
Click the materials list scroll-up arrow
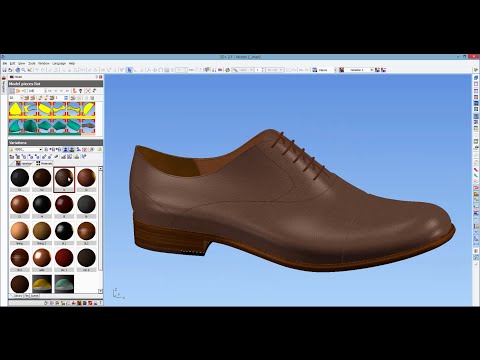[100, 169]
